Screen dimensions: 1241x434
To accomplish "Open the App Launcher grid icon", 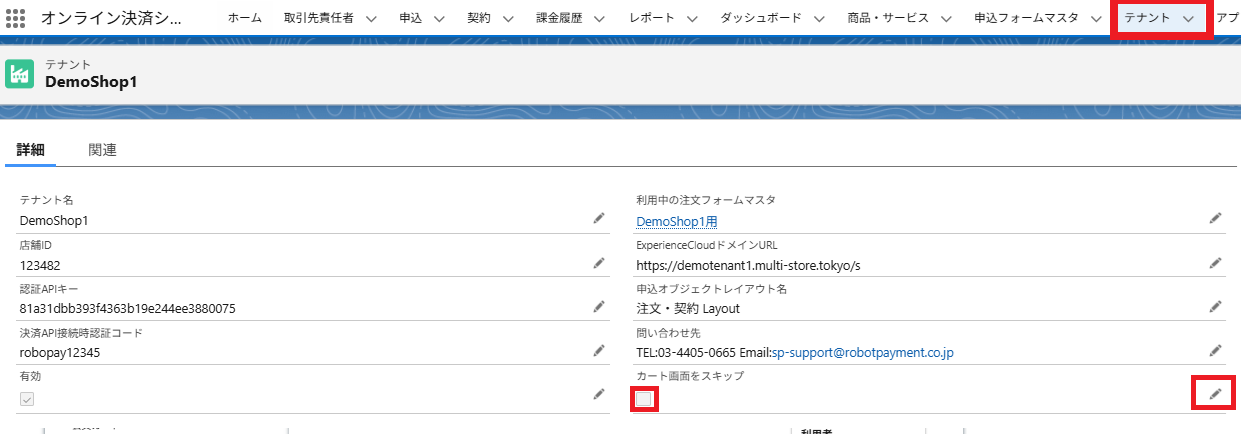I will [16, 18].
